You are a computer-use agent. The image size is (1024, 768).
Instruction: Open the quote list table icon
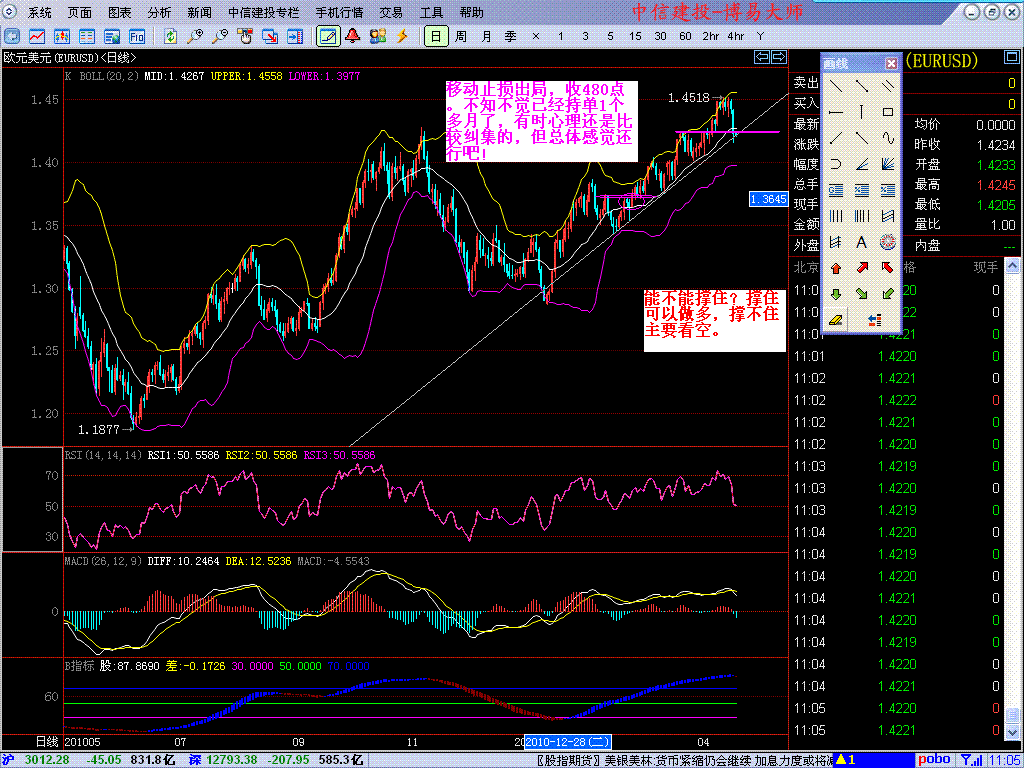coord(87,36)
